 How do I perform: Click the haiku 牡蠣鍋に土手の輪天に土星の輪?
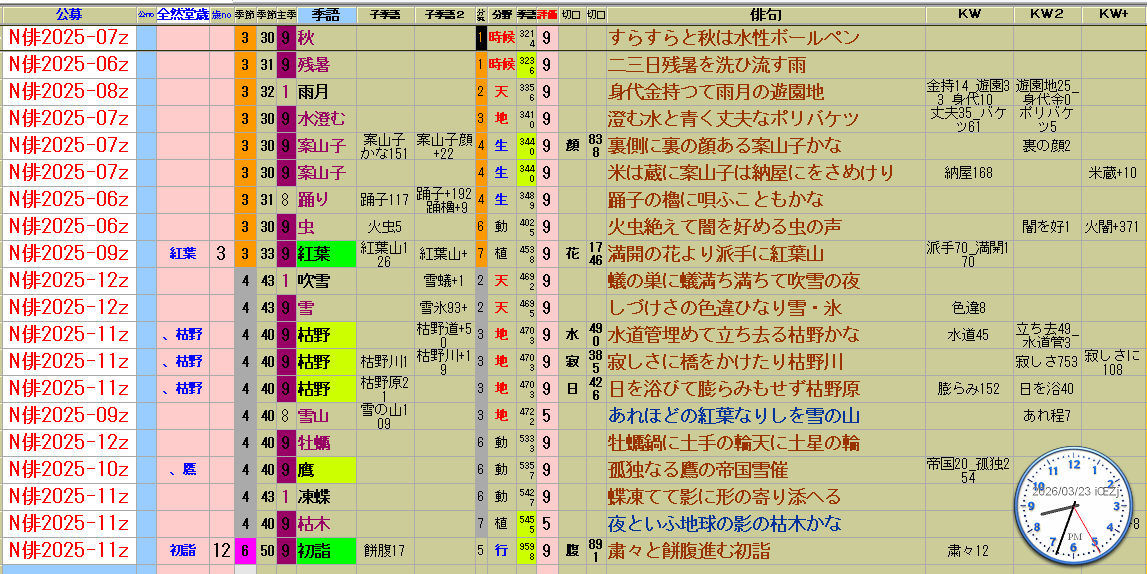[x=733, y=443]
